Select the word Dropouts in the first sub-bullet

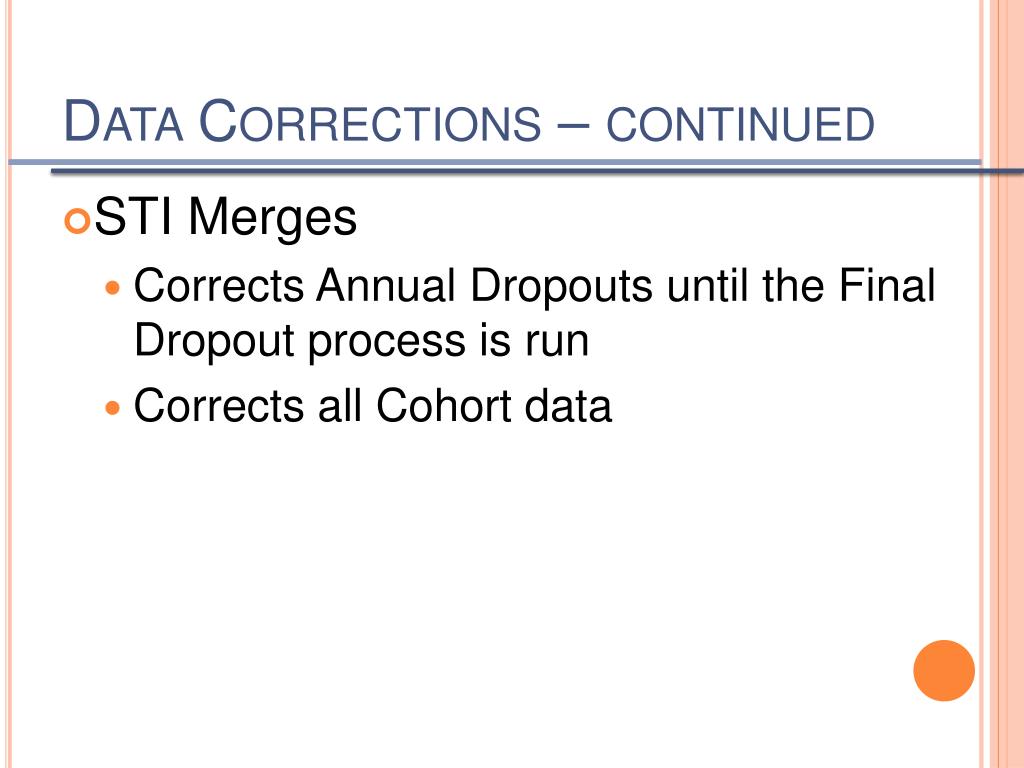[562, 288]
